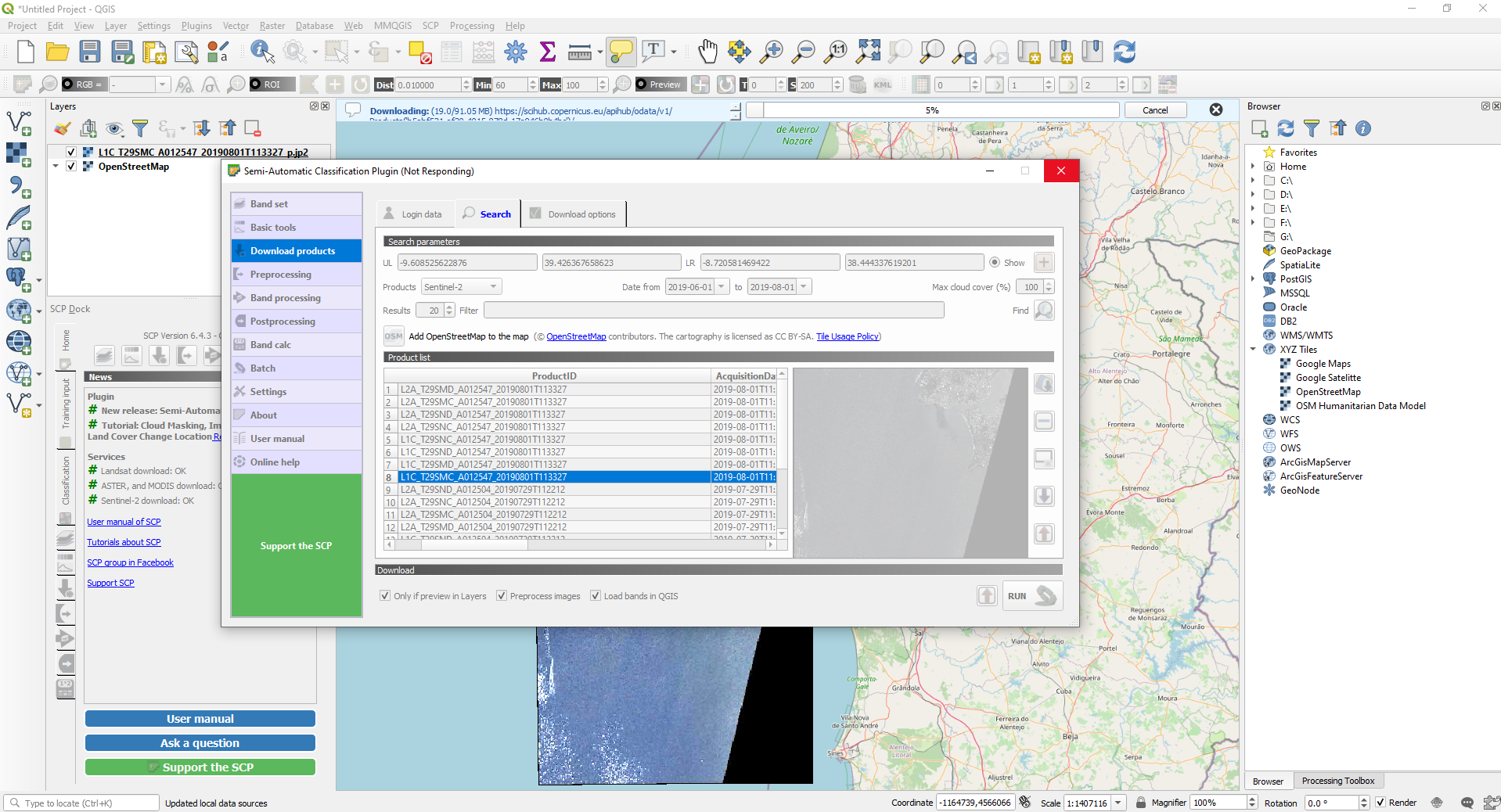Click the OSM add-to-map icon
The height and width of the screenshot is (812, 1501).
point(394,336)
